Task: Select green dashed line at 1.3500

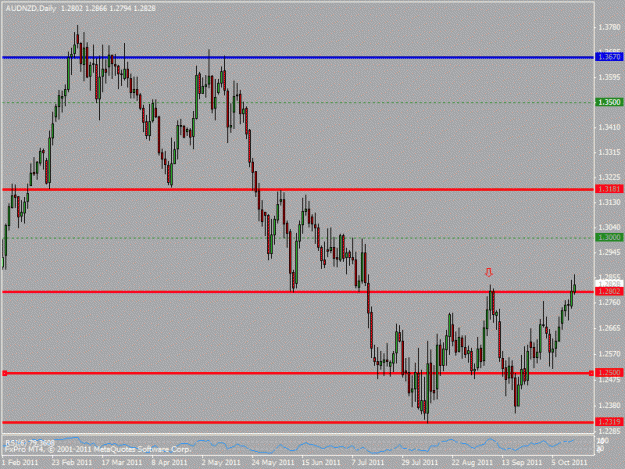Action: [x=298, y=103]
